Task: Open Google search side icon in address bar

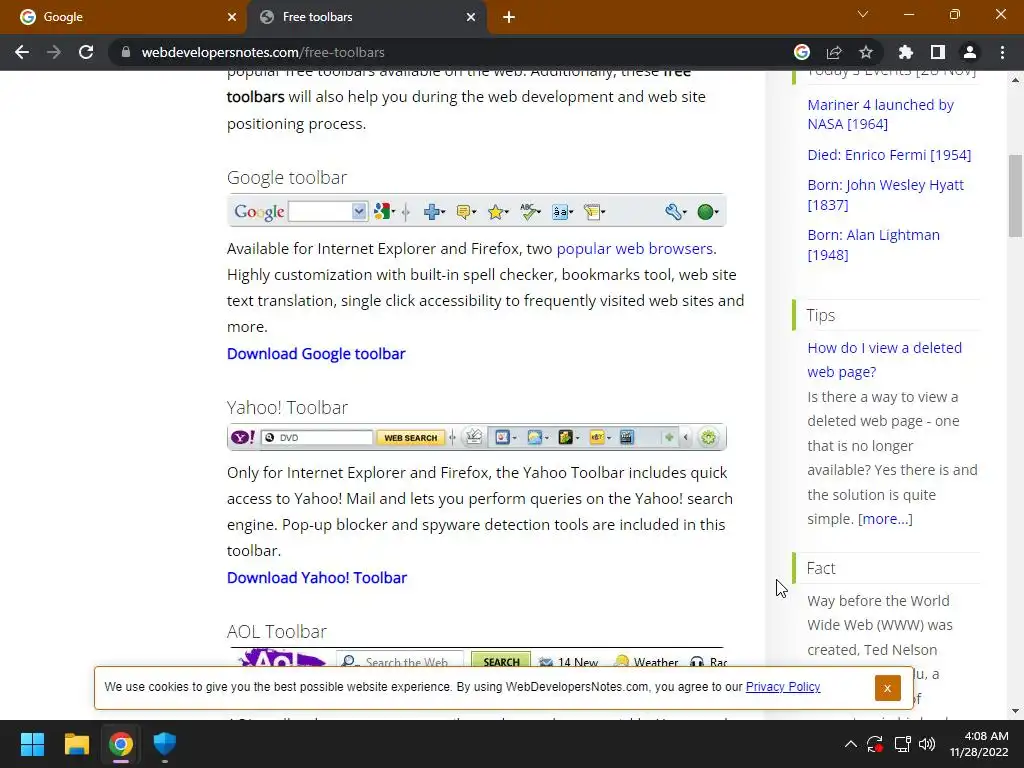Action: pos(802,52)
